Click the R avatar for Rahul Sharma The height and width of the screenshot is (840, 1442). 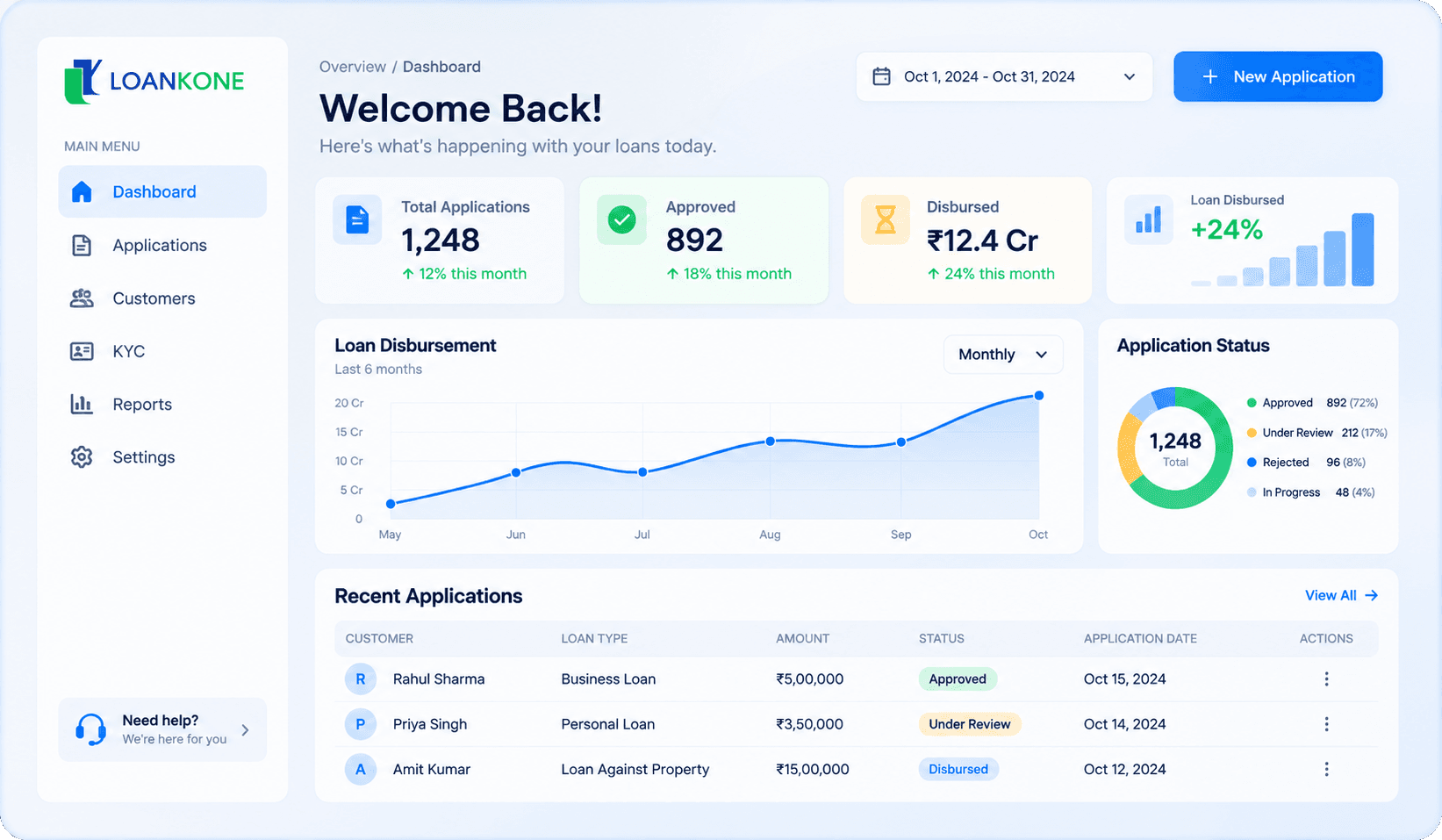(x=360, y=678)
